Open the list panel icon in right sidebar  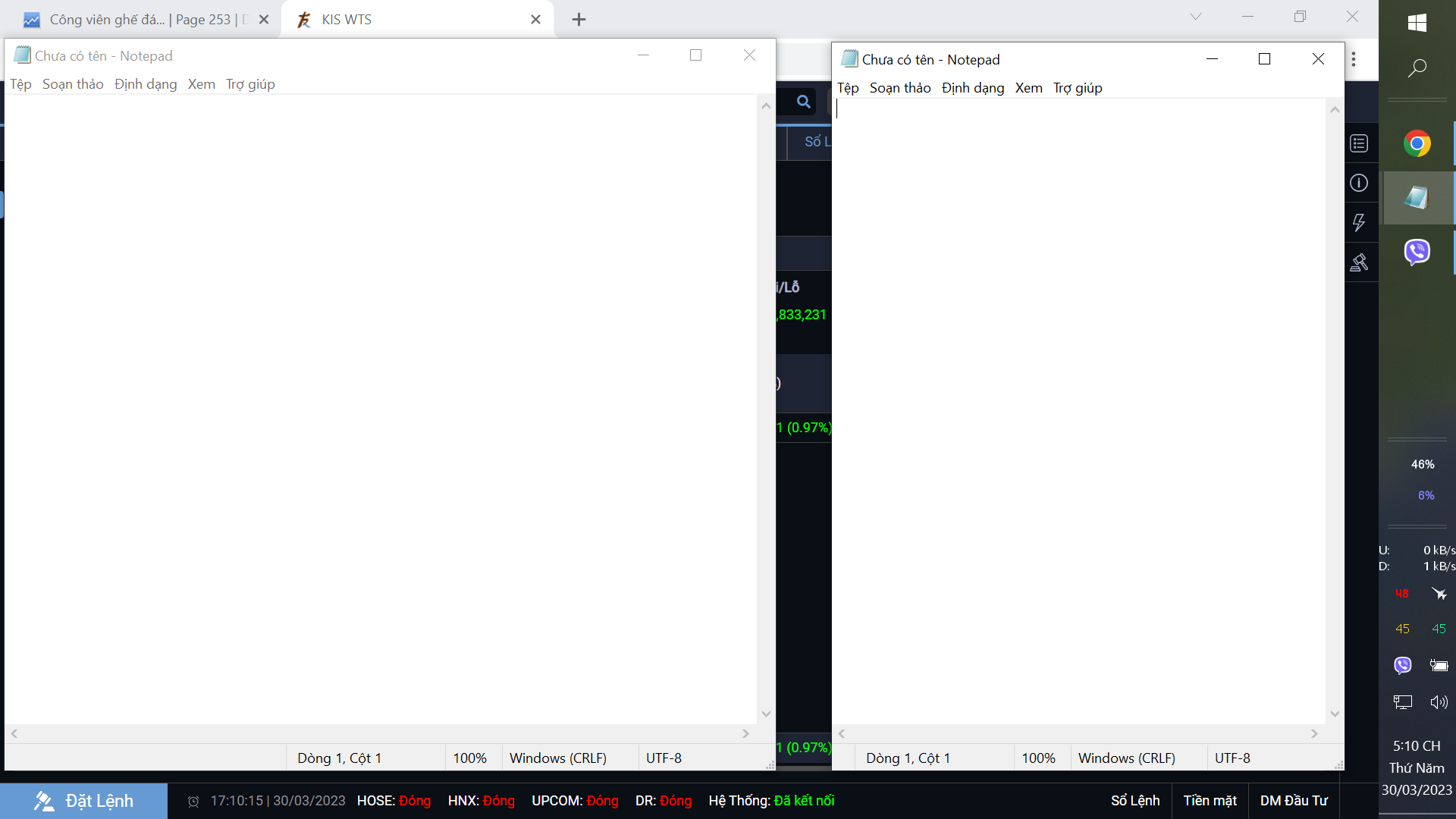click(1359, 143)
